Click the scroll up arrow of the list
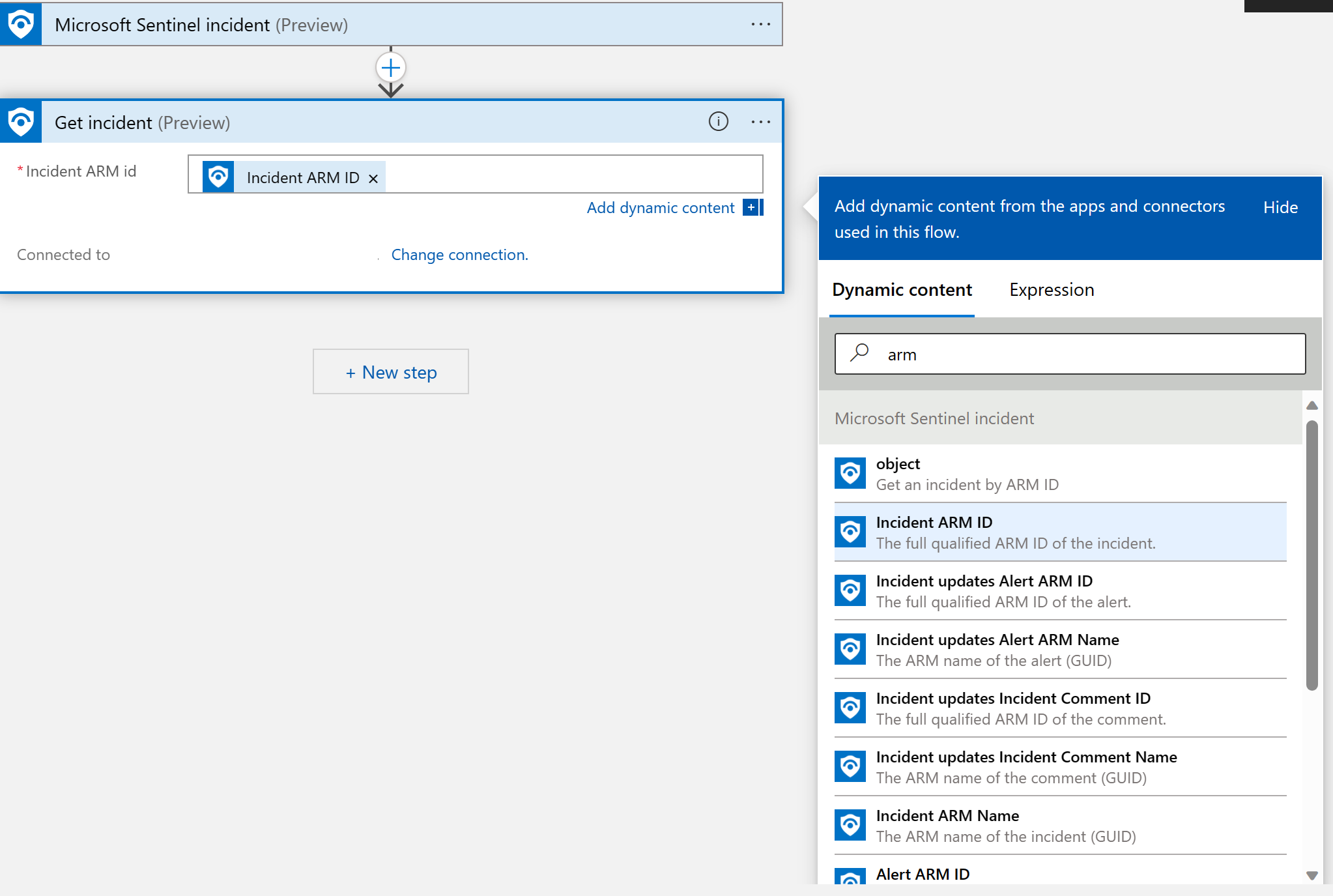1333x896 pixels. point(1312,405)
